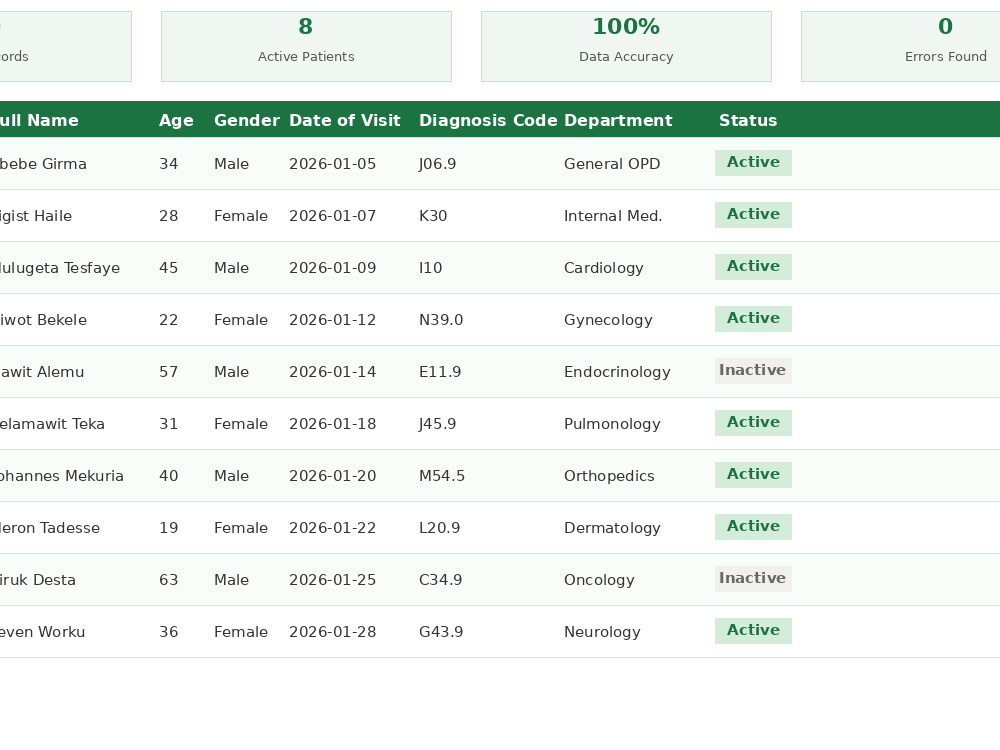The height and width of the screenshot is (750, 1000).
Task: Click the Endocrinology department cell
Action: 617,372
